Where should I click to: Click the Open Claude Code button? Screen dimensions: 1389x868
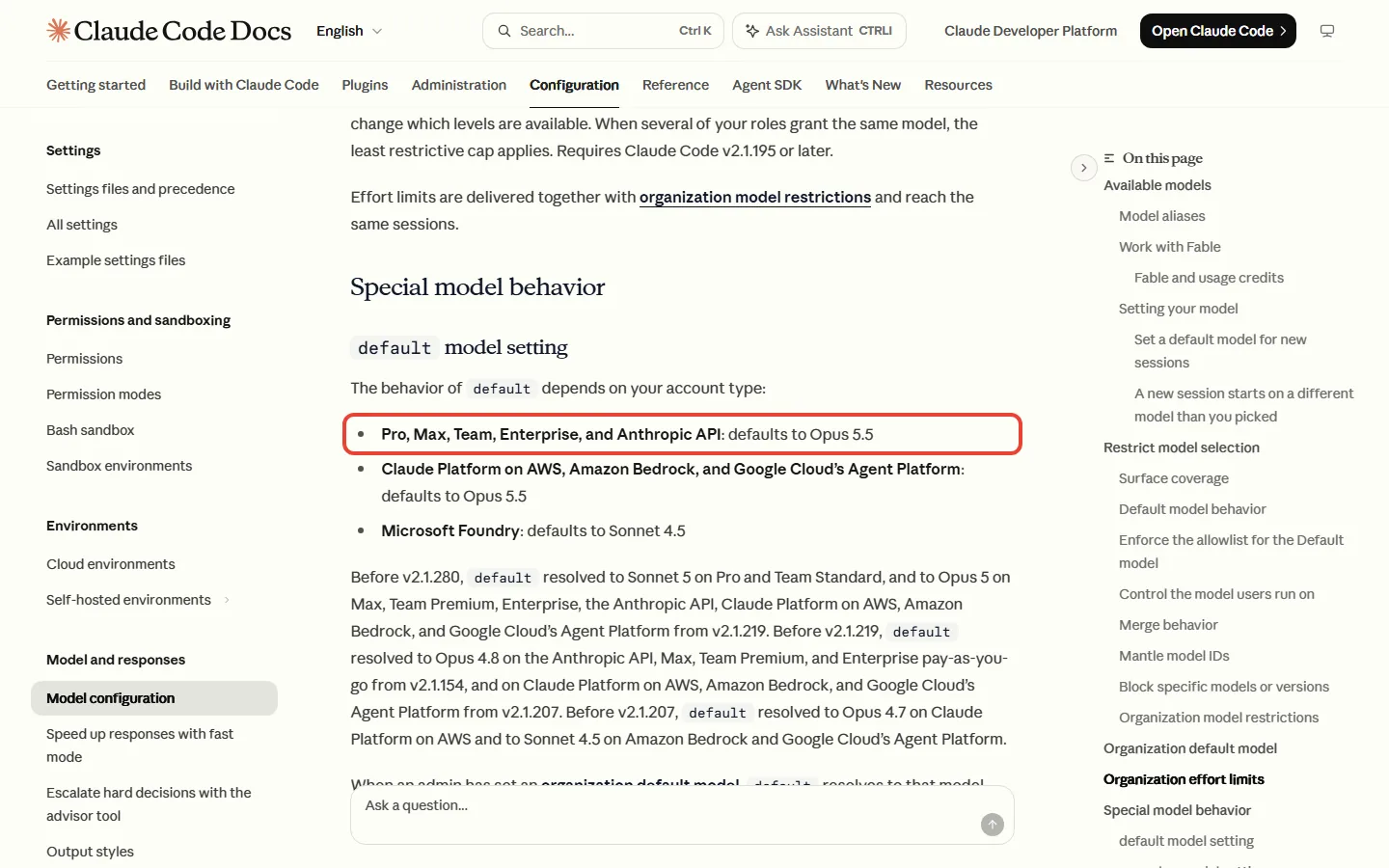pos(1217,31)
